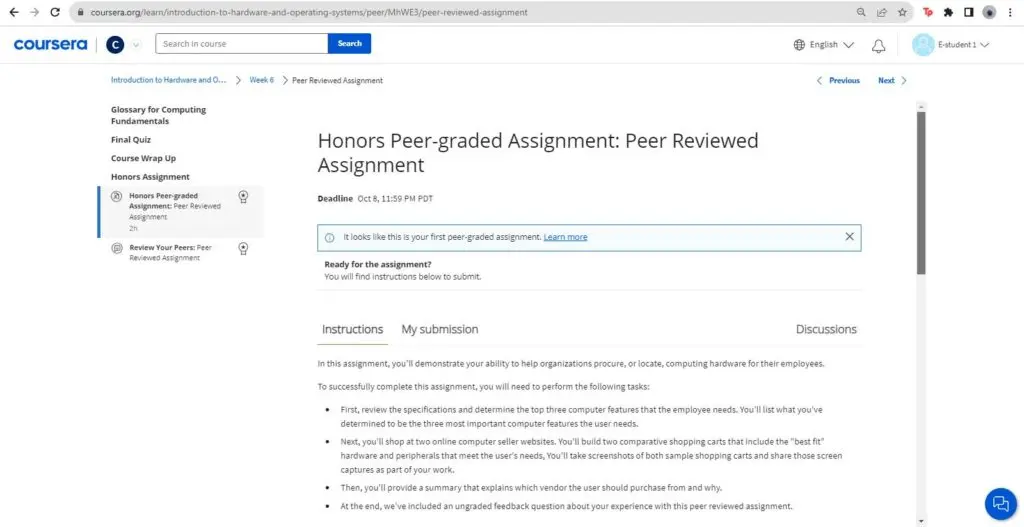The width and height of the screenshot is (1024, 527).
Task: Click peer icon left of Honors Peer-graded Assignment
Action: (116, 196)
